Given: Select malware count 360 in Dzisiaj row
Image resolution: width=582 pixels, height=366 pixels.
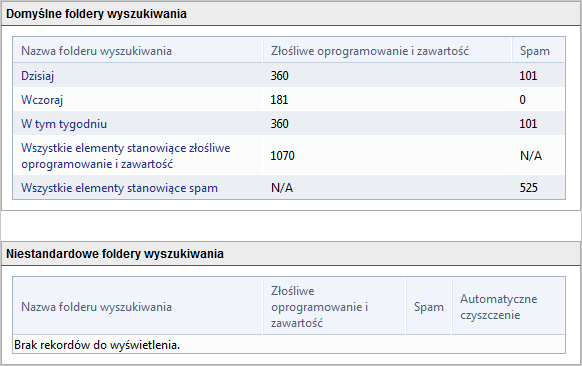Looking at the screenshot, I should (x=279, y=76).
